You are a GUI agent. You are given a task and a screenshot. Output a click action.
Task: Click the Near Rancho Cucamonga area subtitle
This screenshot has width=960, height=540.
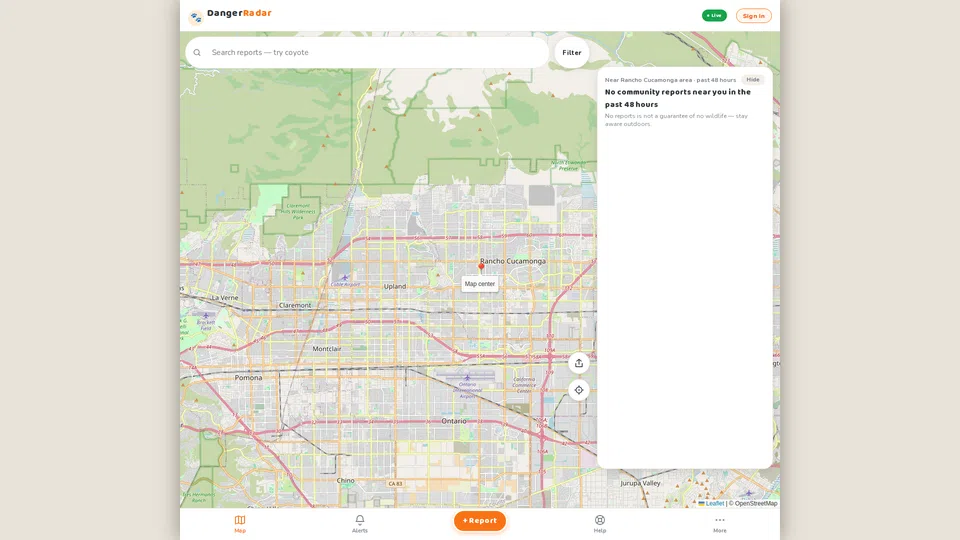pyautogui.click(x=670, y=80)
